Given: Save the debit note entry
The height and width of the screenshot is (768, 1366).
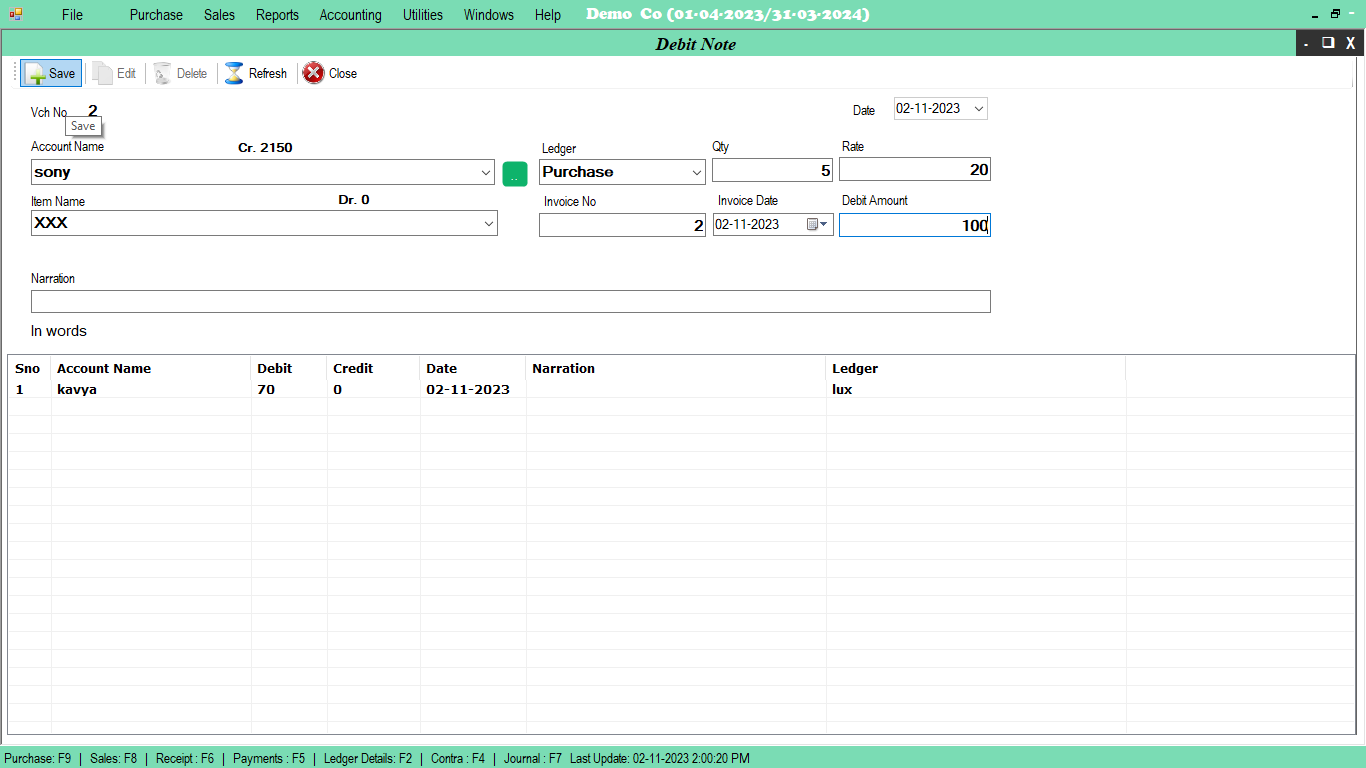Looking at the screenshot, I should (x=50, y=73).
